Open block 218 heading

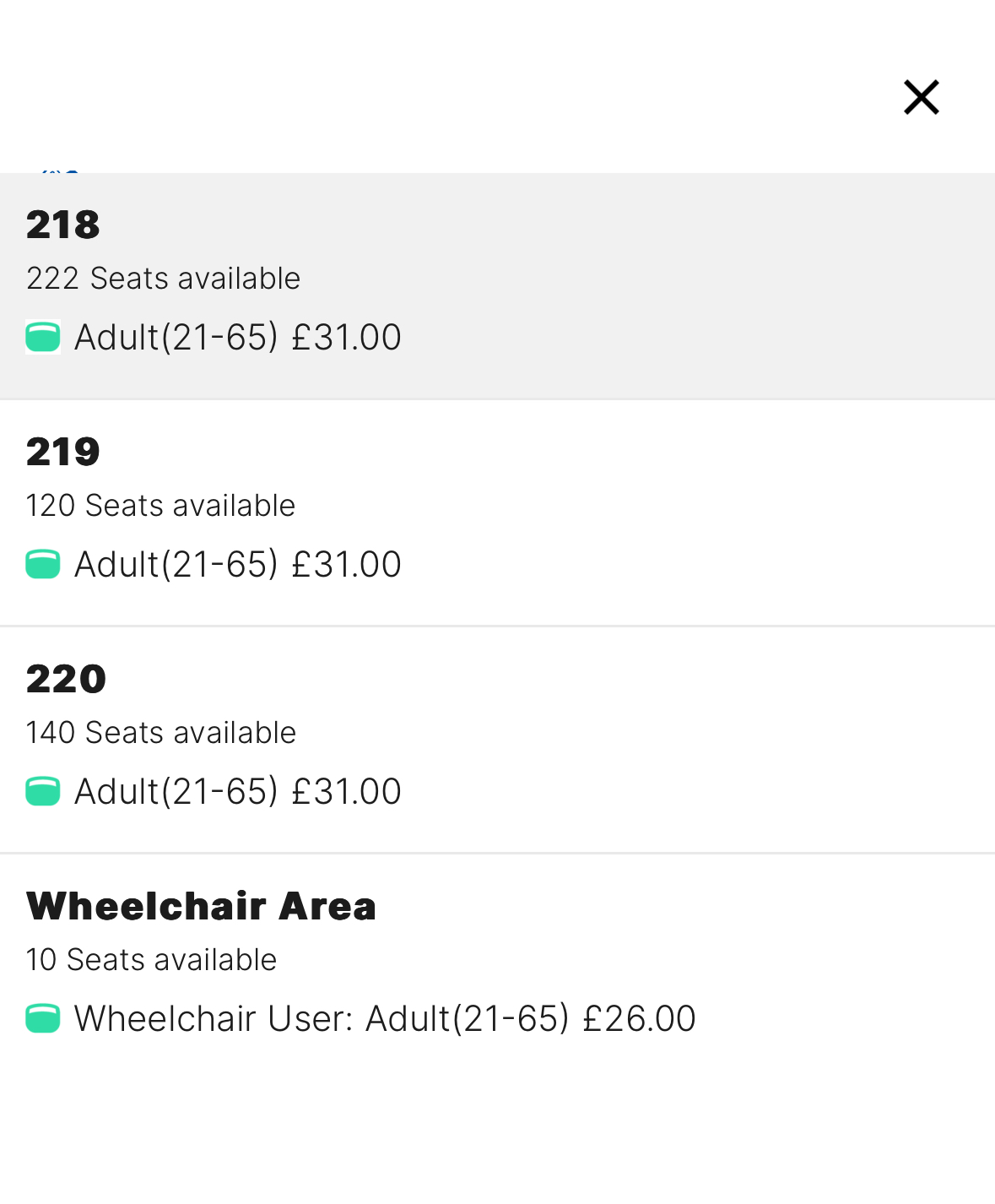[63, 225]
